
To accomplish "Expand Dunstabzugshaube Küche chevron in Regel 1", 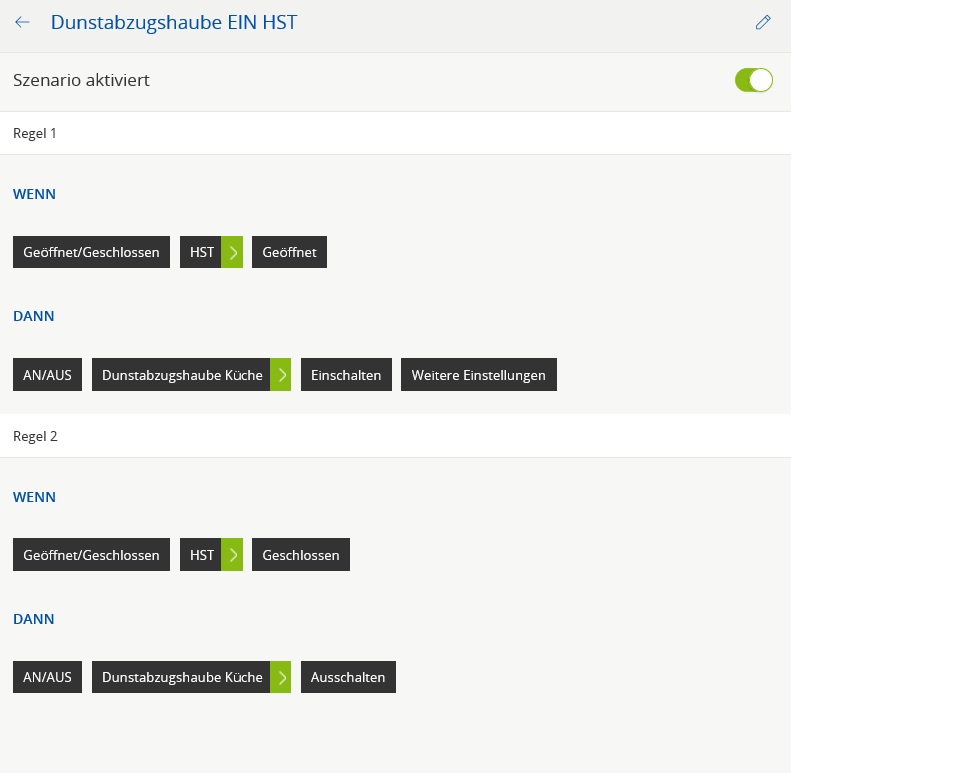I will click(x=281, y=375).
